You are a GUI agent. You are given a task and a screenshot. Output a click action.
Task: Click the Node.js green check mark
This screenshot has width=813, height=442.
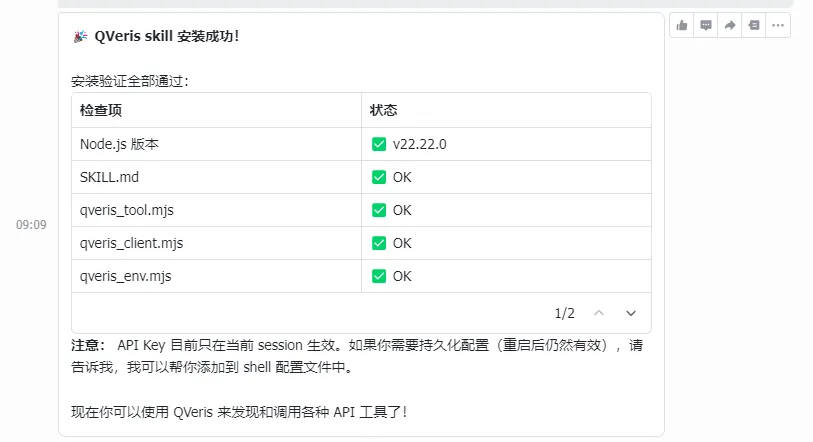[379, 144]
